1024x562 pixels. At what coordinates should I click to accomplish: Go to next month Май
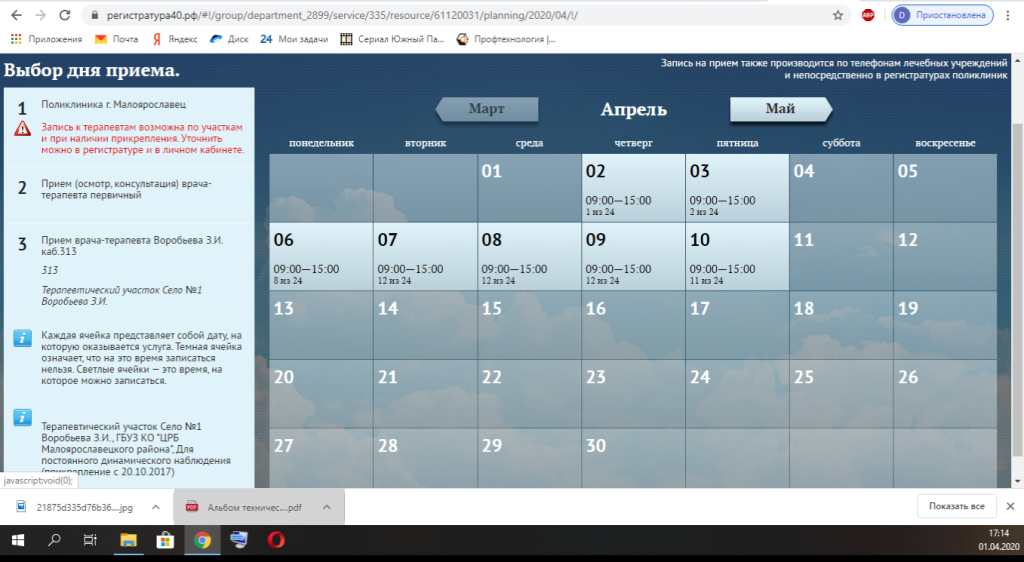pos(780,109)
